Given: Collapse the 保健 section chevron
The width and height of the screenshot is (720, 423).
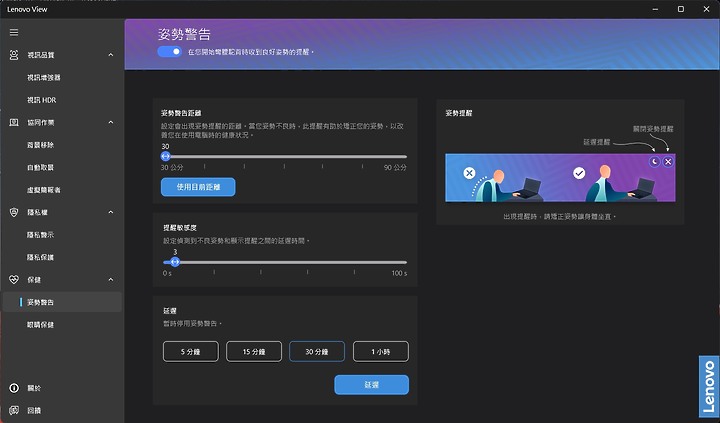Looking at the screenshot, I should point(111,280).
